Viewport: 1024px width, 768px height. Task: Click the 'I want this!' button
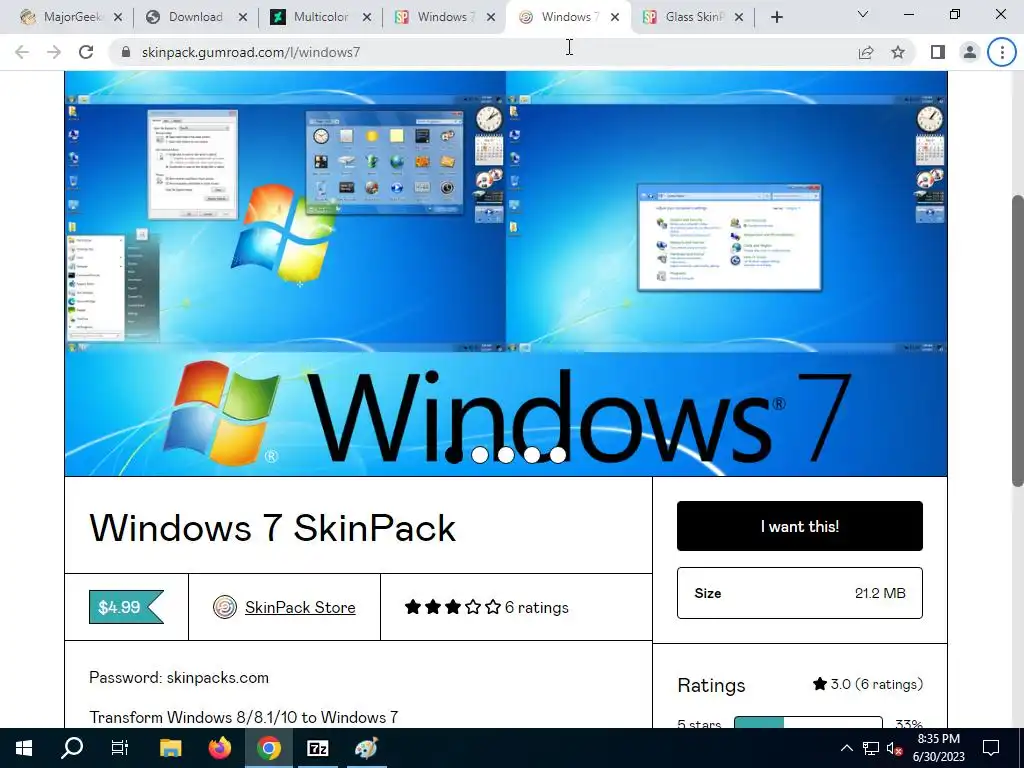[x=799, y=526]
